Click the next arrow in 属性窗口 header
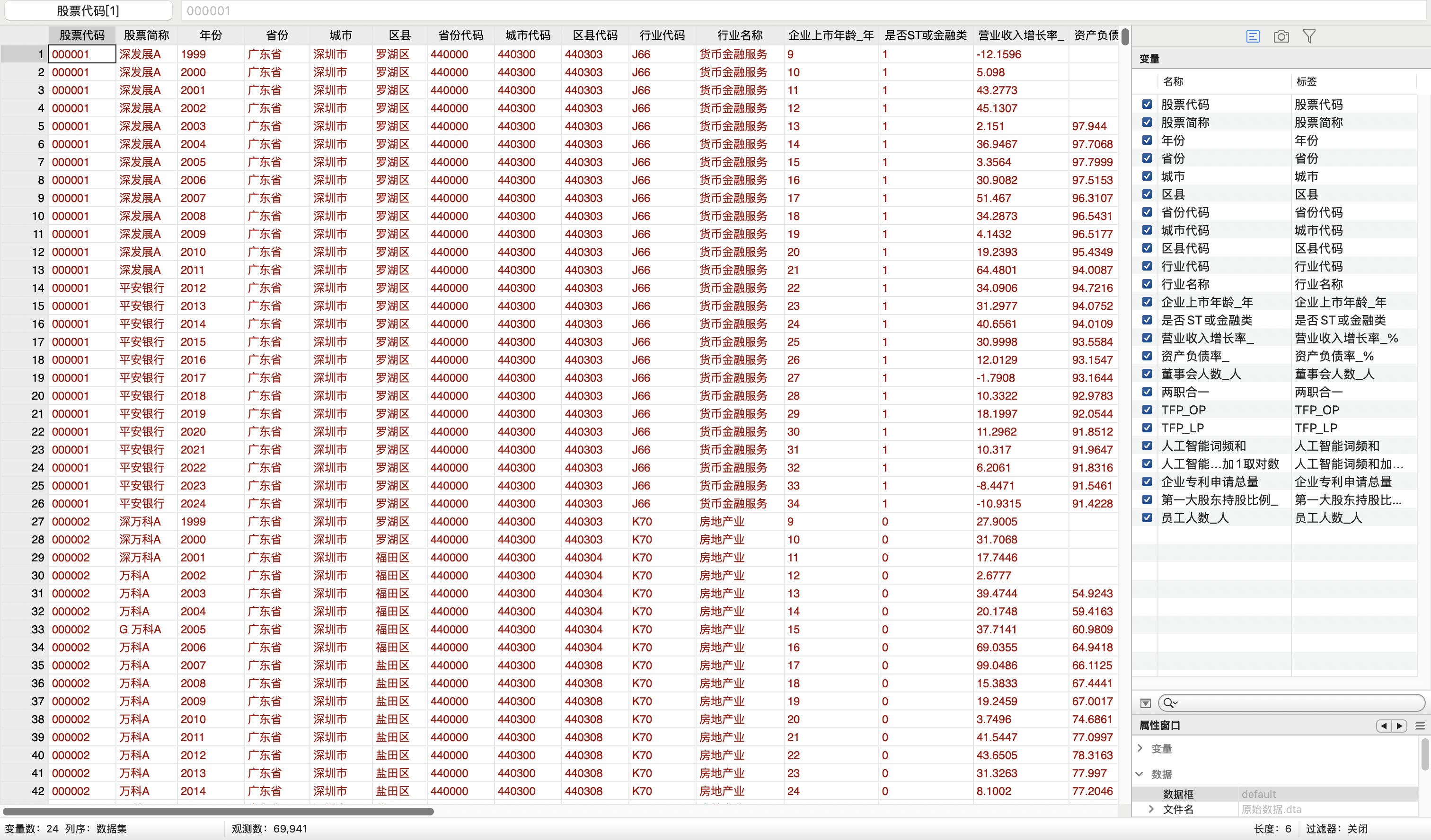The image size is (1431, 840). pyautogui.click(x=1399, y=726)
